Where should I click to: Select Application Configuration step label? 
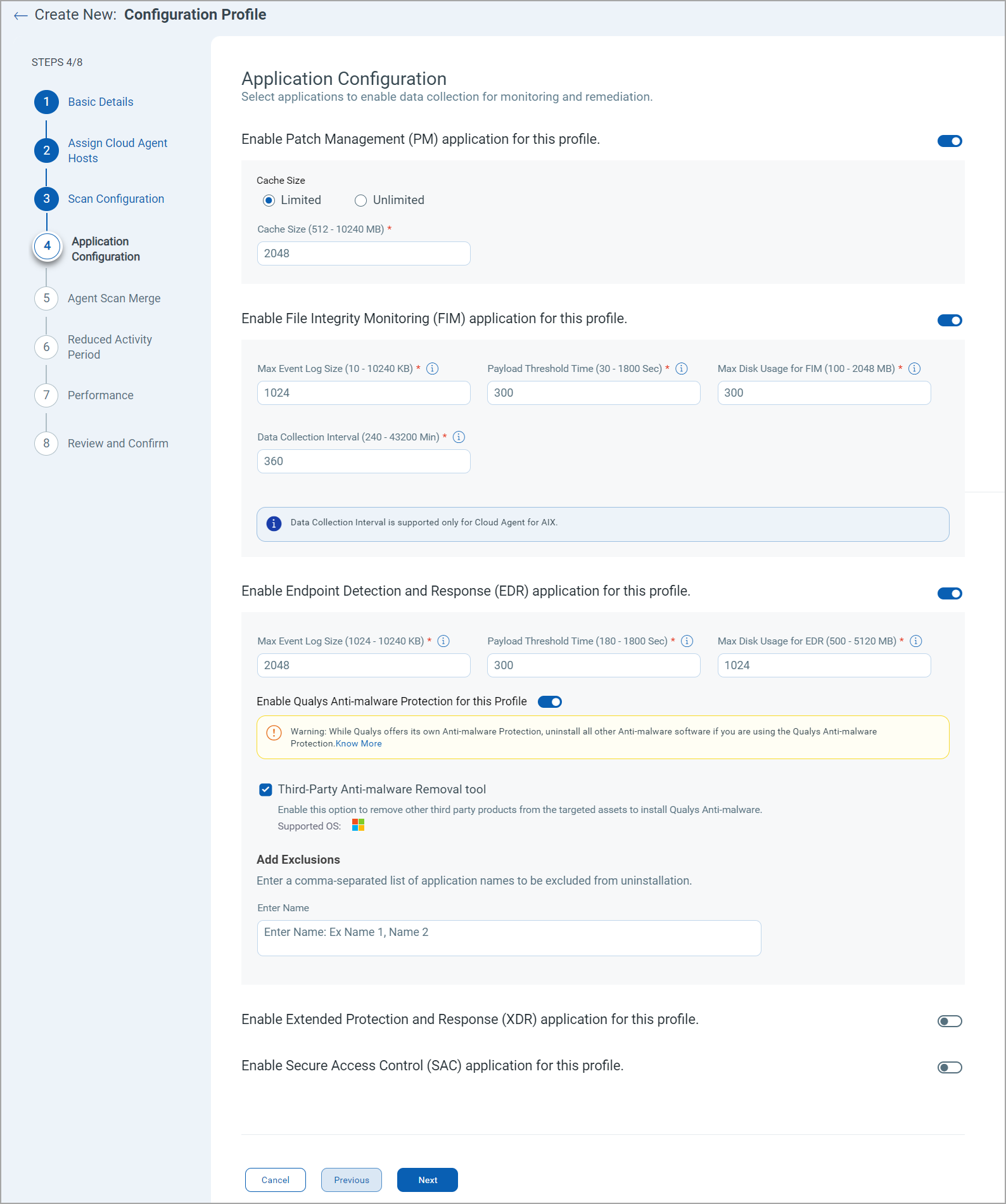pos(106,249)
